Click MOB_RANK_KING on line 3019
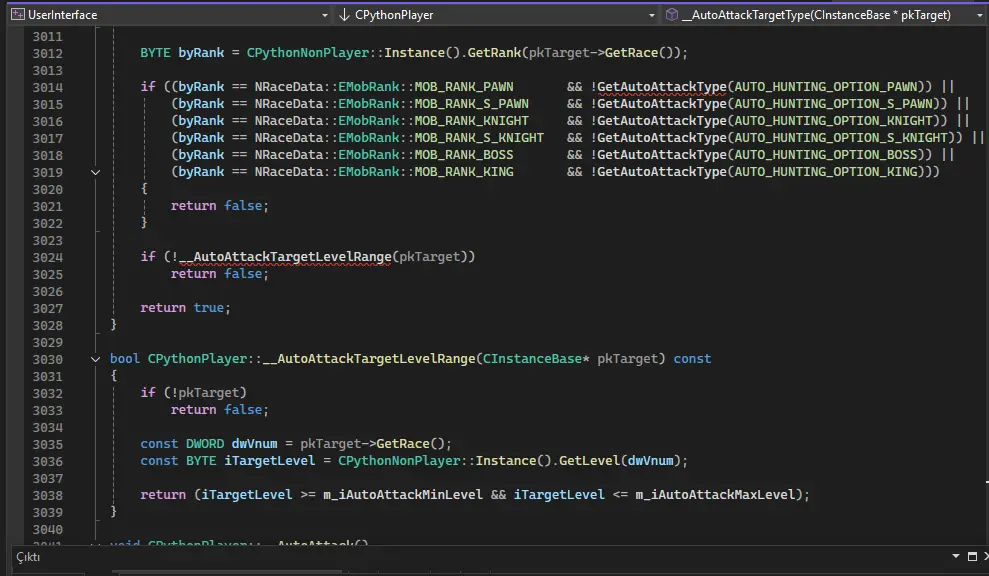The image size is (989, 576). [464, 172]
